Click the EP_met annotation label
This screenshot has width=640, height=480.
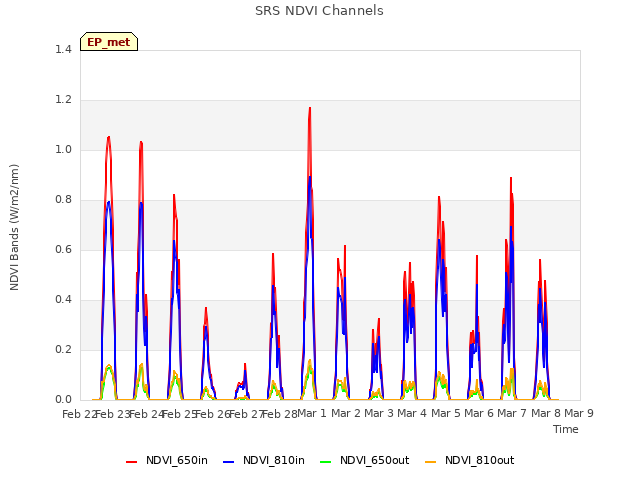[109, 42]
